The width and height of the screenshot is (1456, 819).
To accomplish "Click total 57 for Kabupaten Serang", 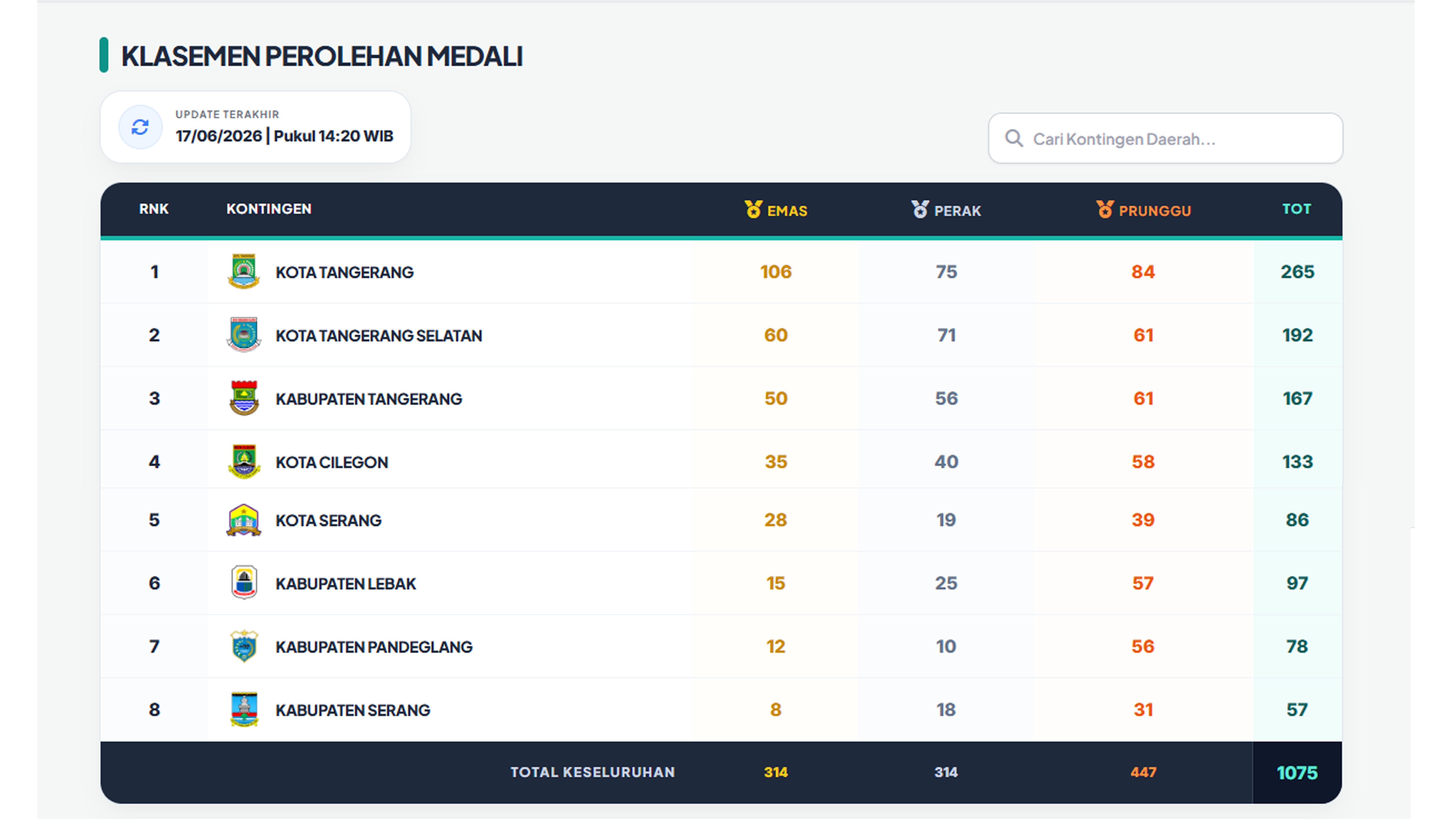I will pyautogui.click(x=1298, y=710).
